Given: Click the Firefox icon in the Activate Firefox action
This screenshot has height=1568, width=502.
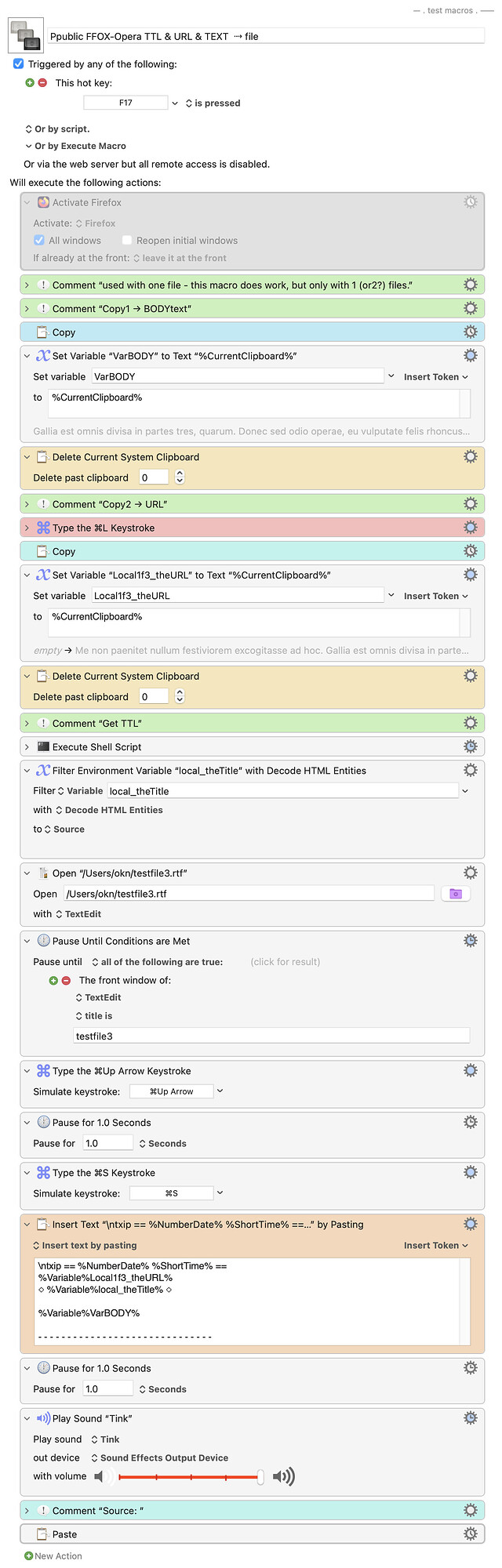Looking at the screenshot, I should coord(43,201).
